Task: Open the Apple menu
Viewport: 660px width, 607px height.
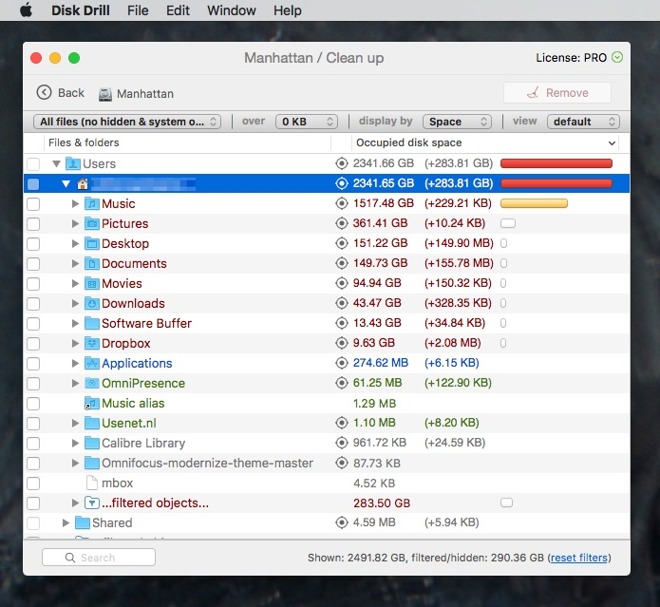Action: point(26,10)
